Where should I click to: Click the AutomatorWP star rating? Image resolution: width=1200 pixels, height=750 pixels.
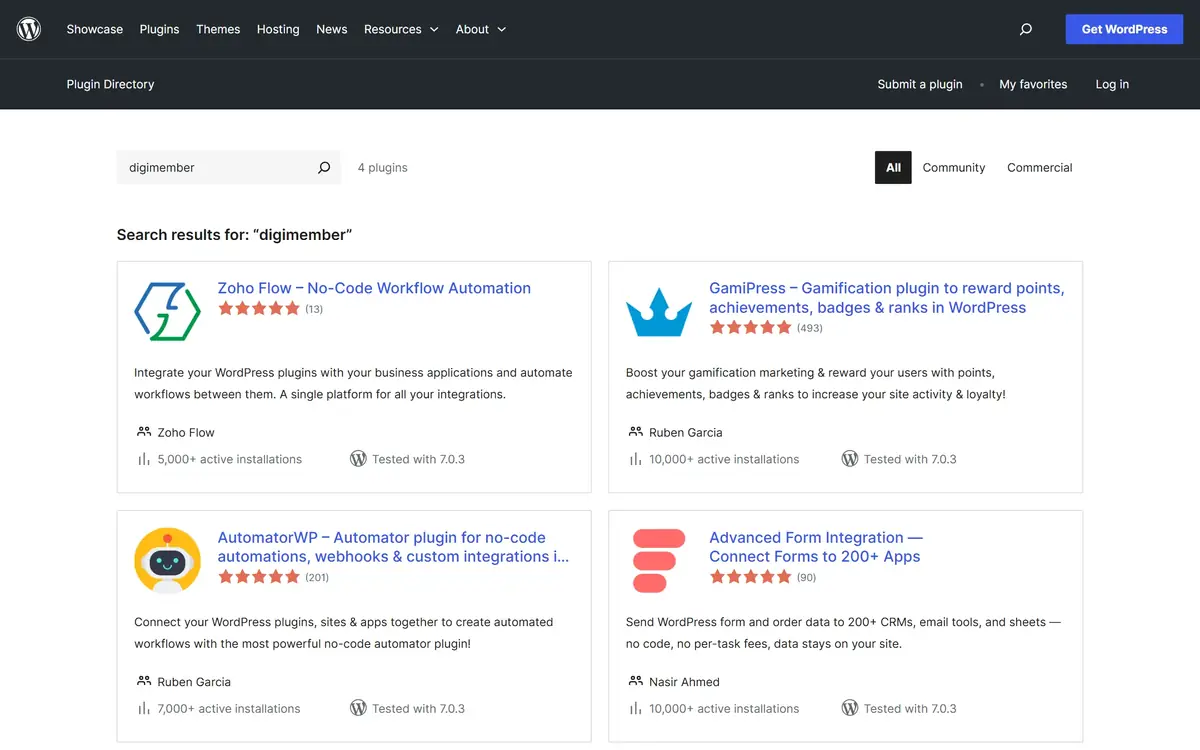point(259,577)
